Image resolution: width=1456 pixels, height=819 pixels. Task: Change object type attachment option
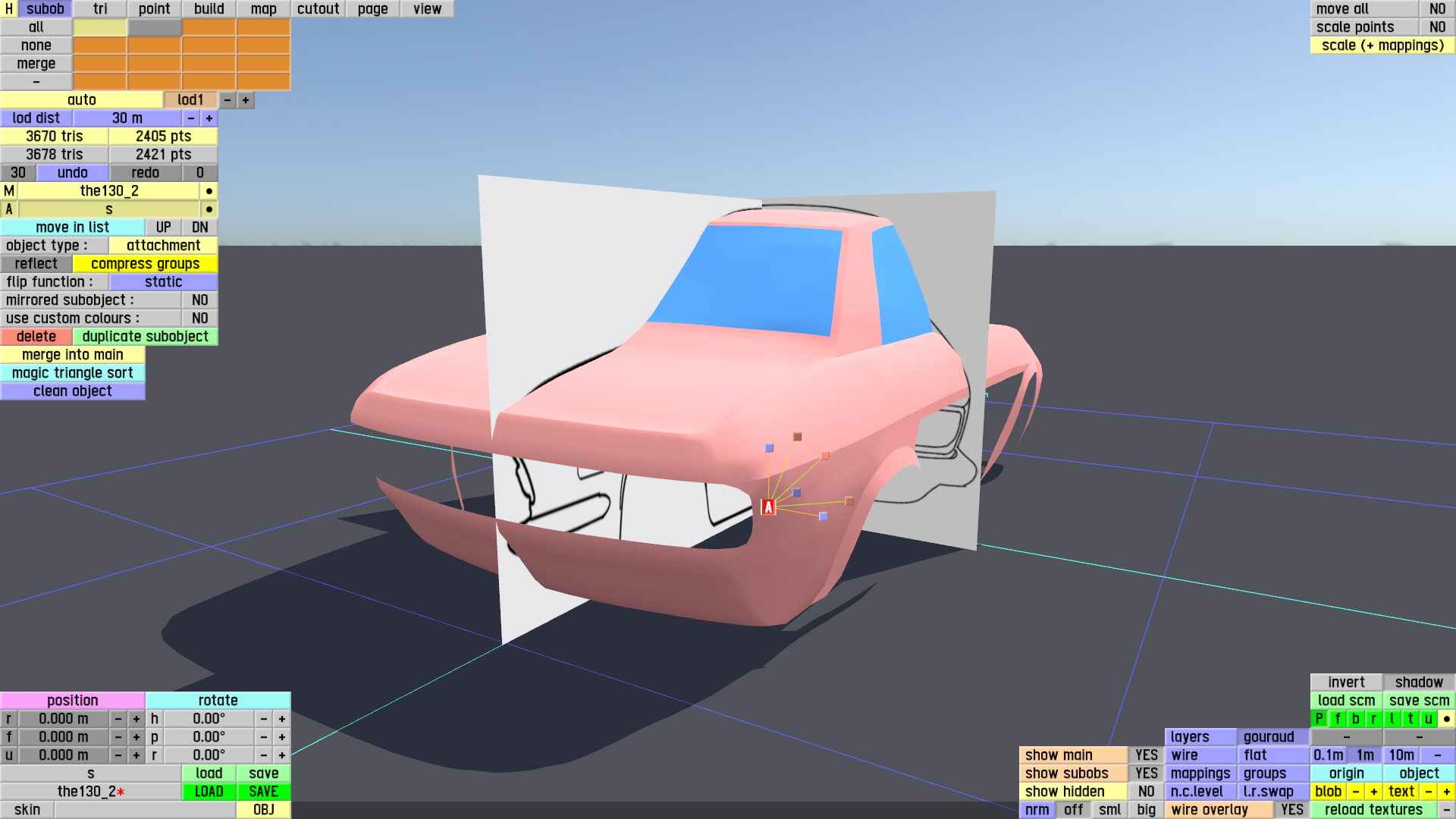coord(163,246)
